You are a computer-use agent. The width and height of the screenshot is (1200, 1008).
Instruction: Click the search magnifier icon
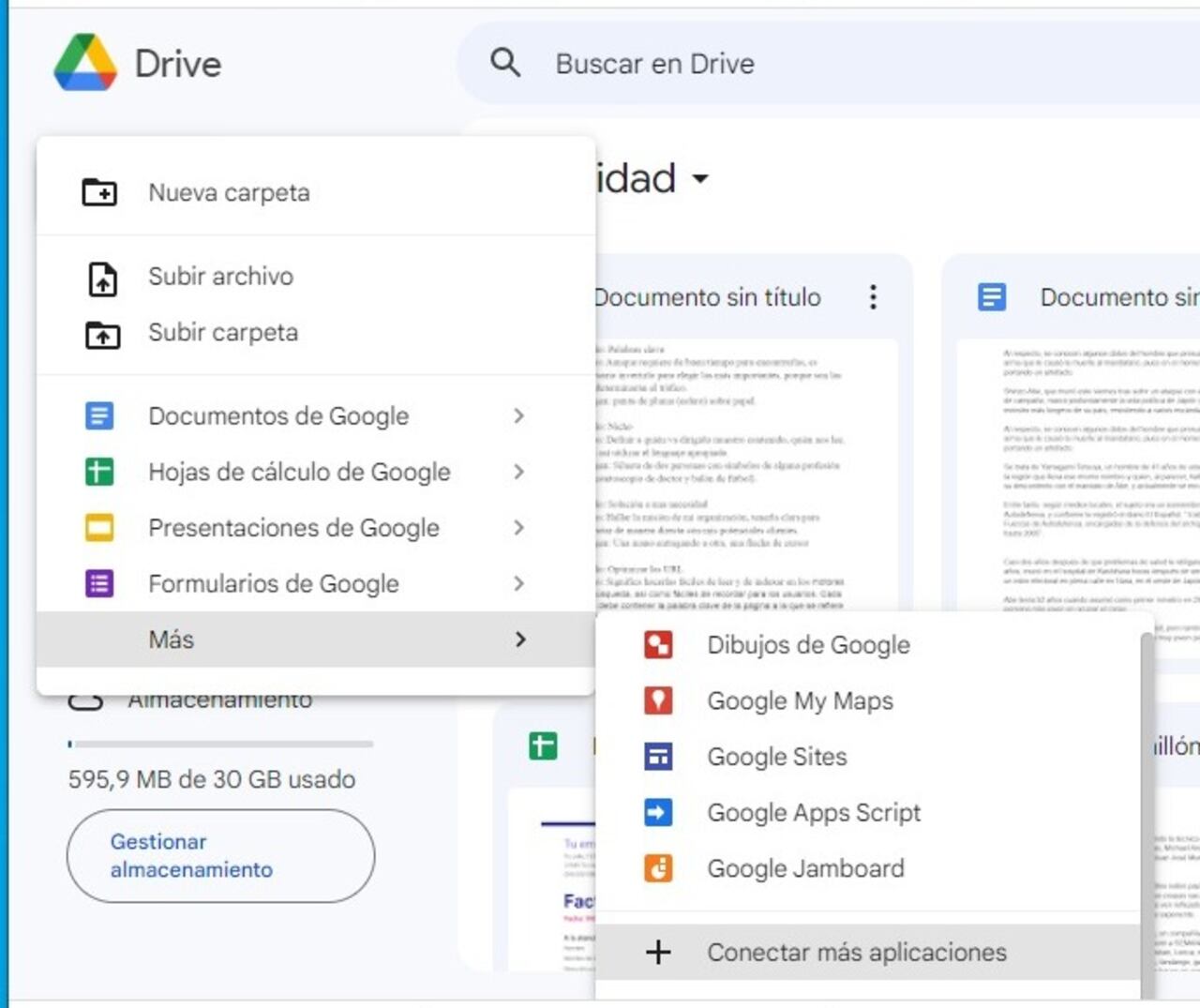point(505,64)
